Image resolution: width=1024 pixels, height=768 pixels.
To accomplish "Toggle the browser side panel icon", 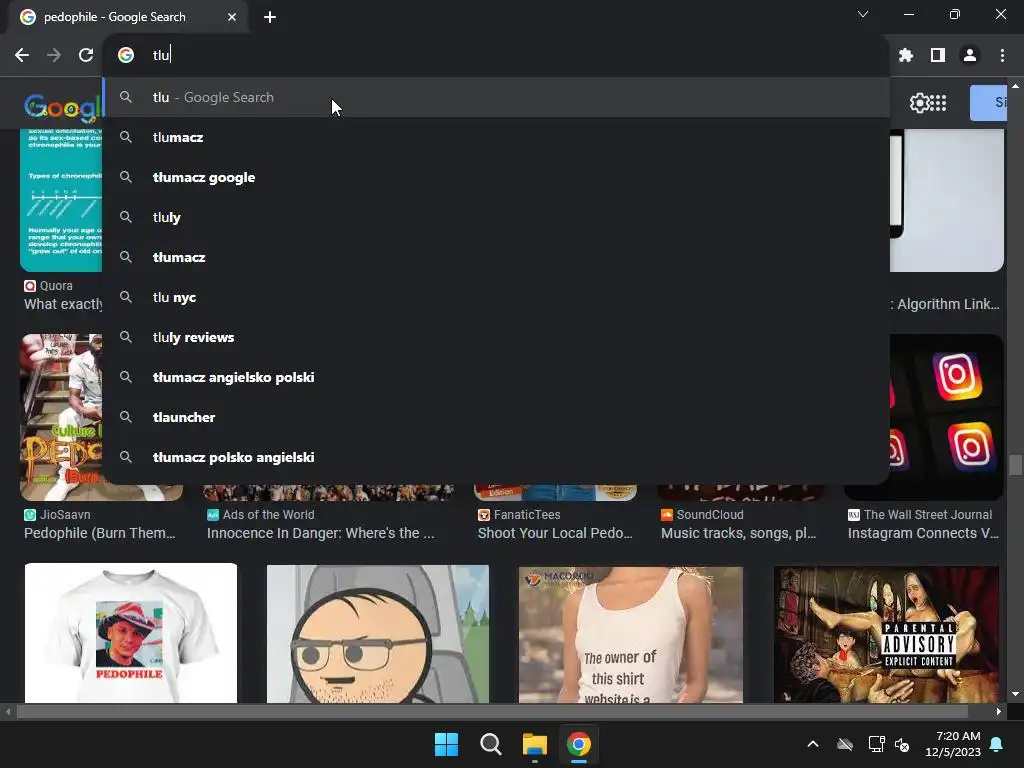I will coord(938,56).
